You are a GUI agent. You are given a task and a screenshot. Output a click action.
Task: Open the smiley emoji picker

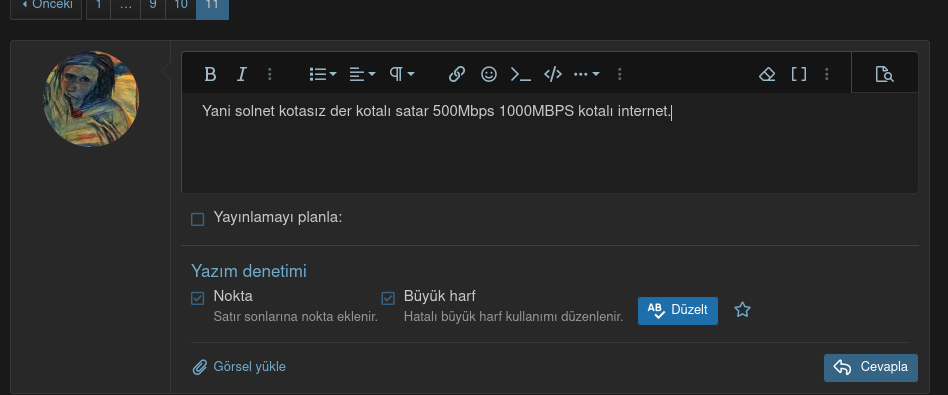point(489,74)
